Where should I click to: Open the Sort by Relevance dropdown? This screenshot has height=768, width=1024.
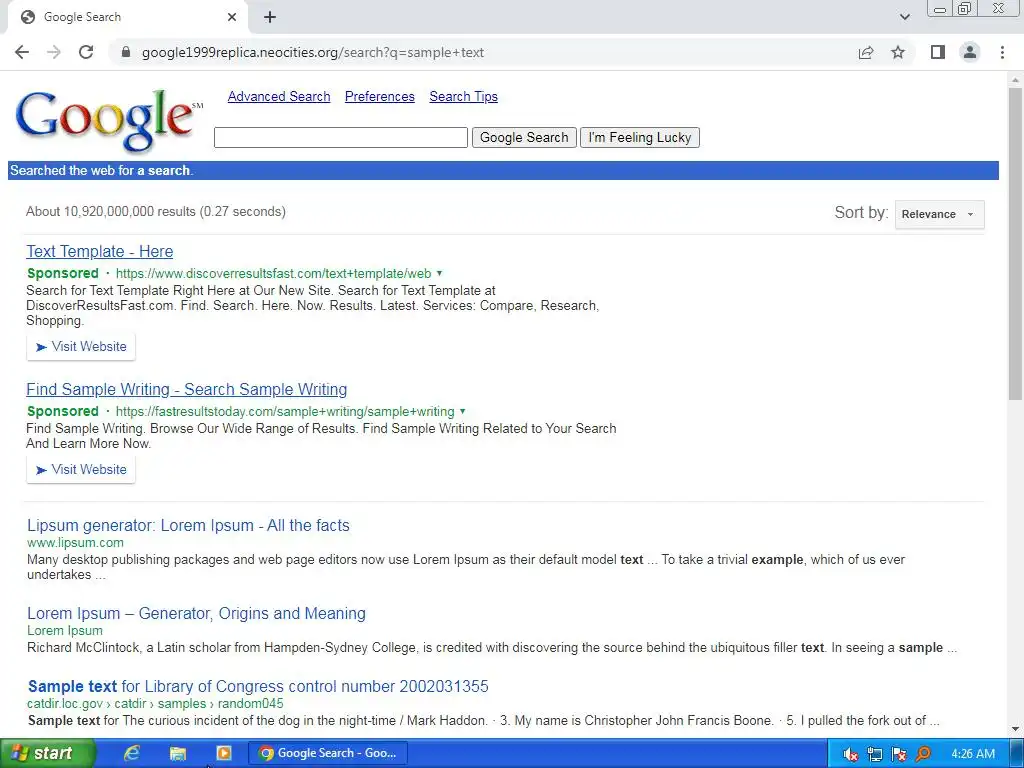[x=939, y=214]
